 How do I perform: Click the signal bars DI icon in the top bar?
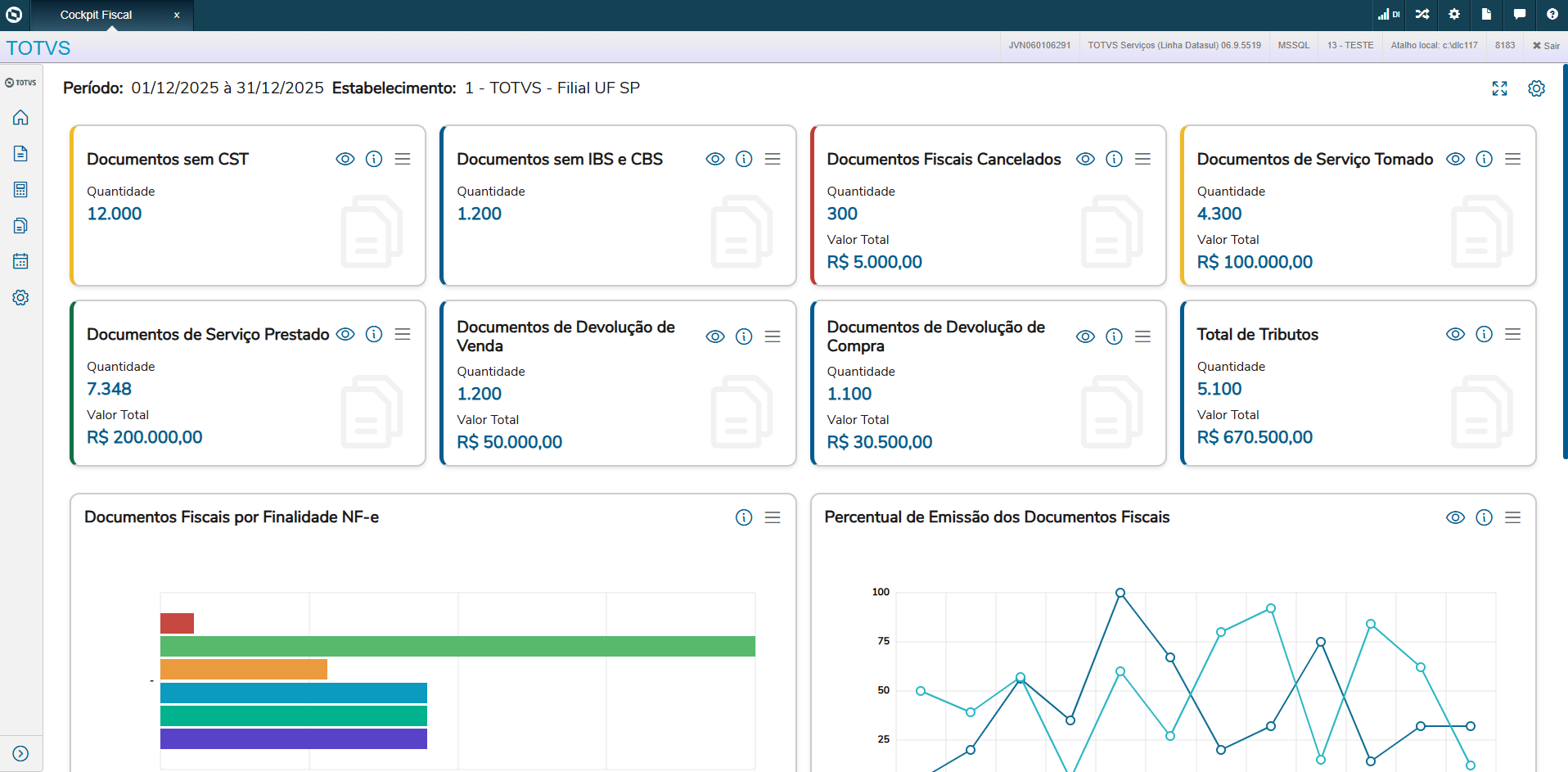(x=1388, y=15)
